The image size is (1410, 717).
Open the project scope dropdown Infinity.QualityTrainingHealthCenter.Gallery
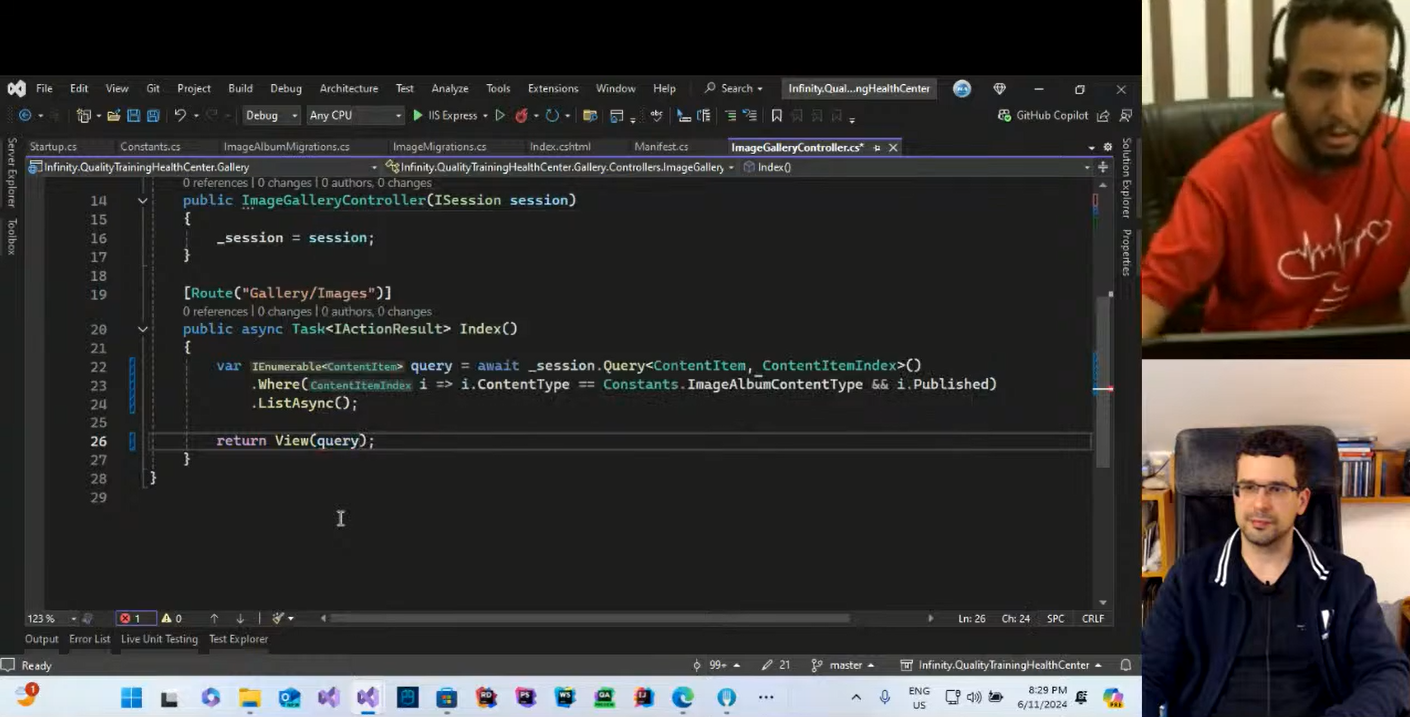click(x=203, y=167)
